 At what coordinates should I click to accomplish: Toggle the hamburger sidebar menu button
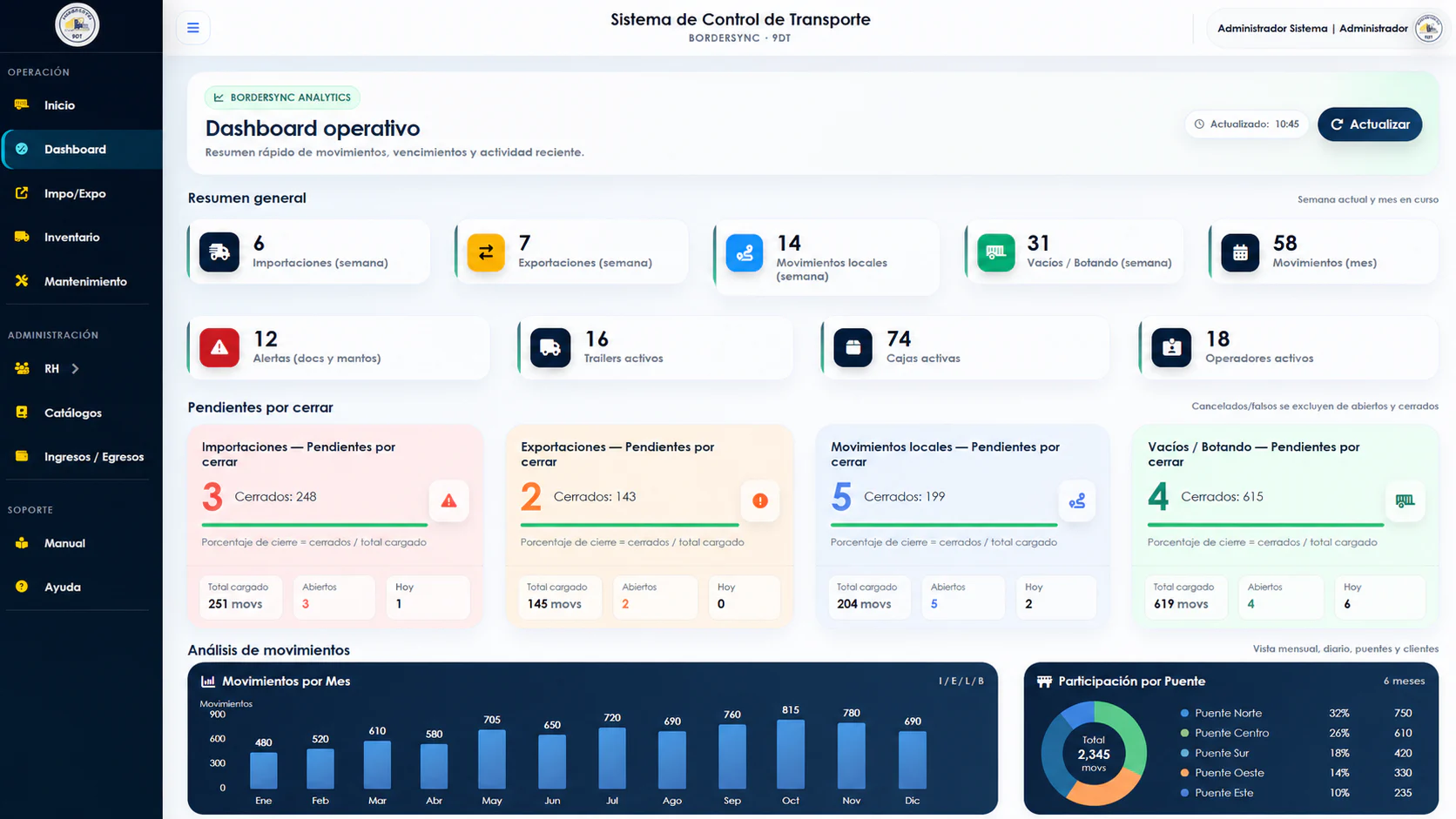192,28
